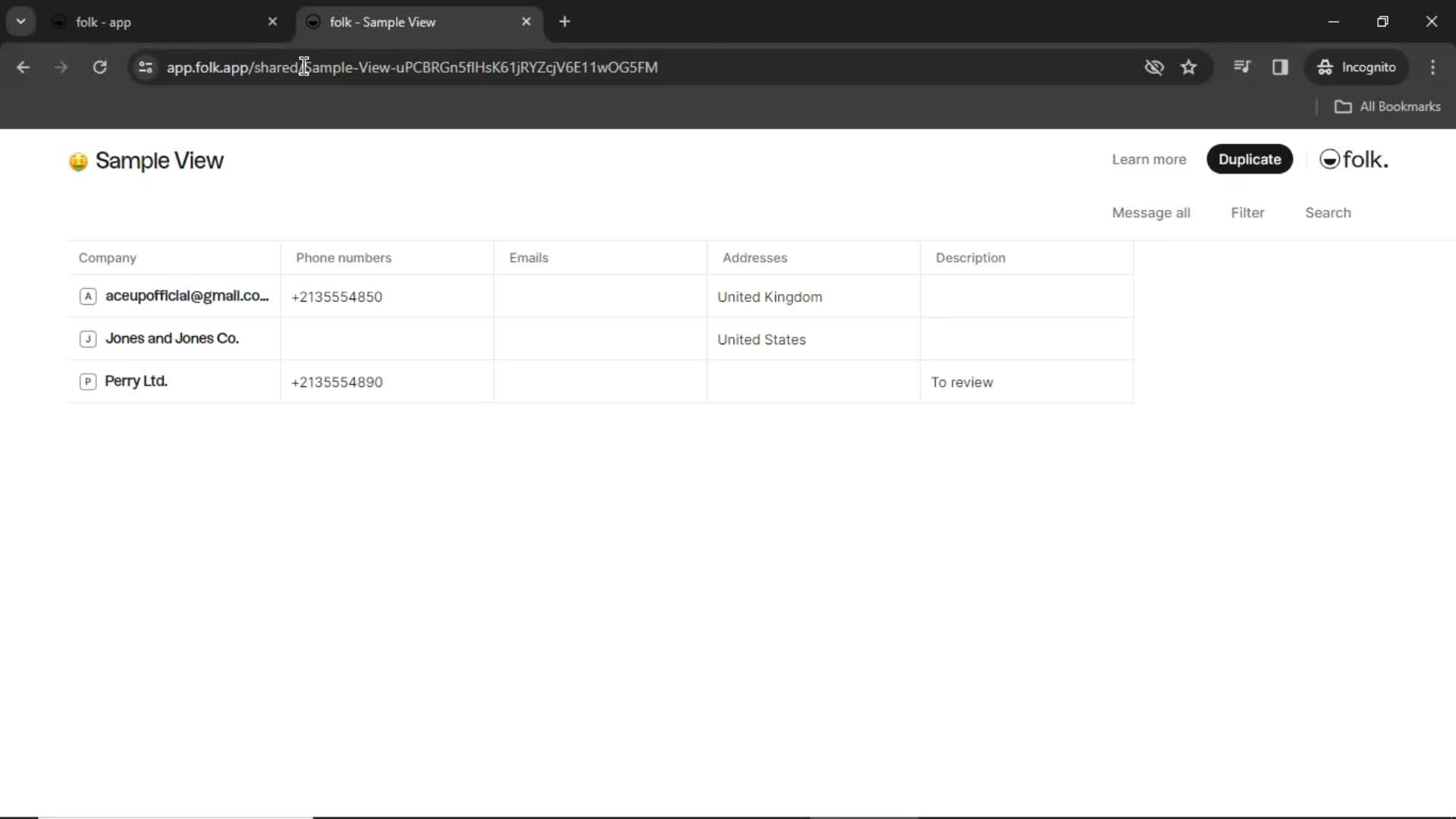Select the Filter option for contacts
Image resolution: width=1456 pixels, height=819 pixels.
[x=1247, y=212]
